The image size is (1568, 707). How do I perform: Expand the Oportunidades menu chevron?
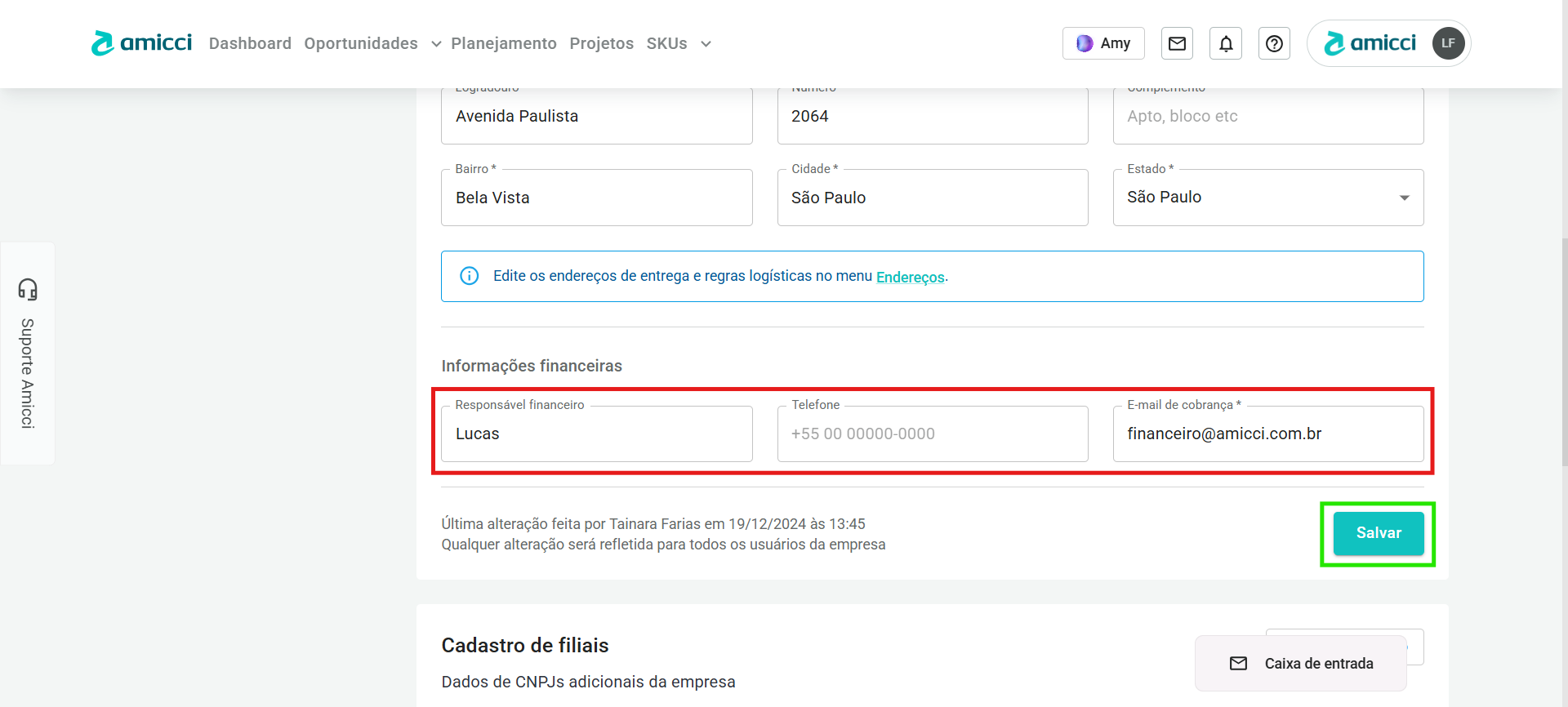click(436, 44)
